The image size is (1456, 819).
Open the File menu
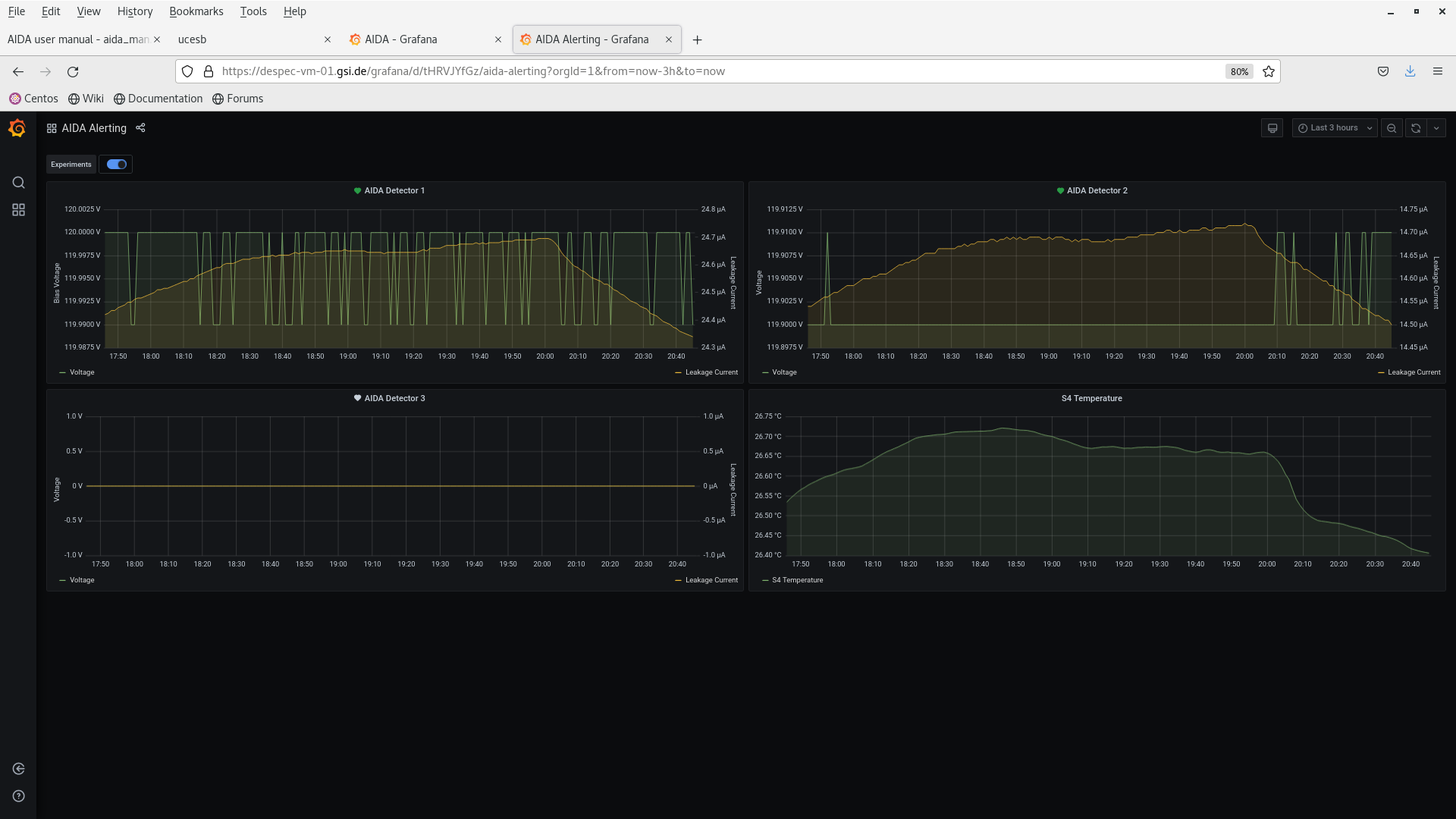[x=17, y=11]
